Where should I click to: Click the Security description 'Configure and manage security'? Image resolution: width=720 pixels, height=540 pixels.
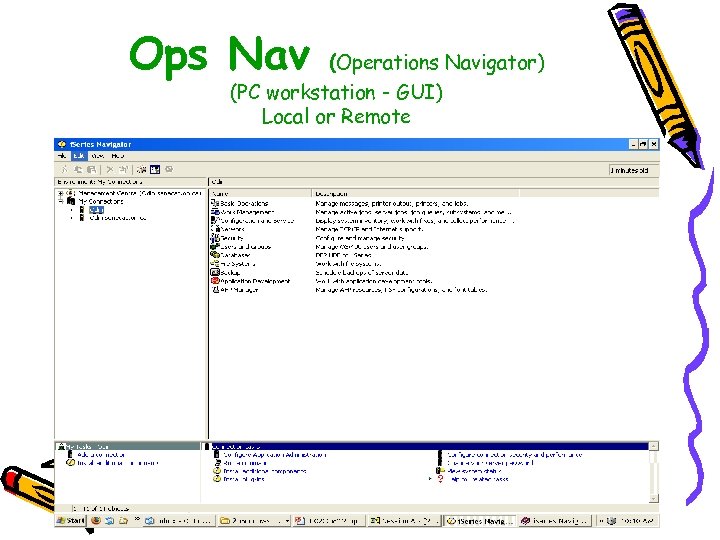tap(360, 238)
